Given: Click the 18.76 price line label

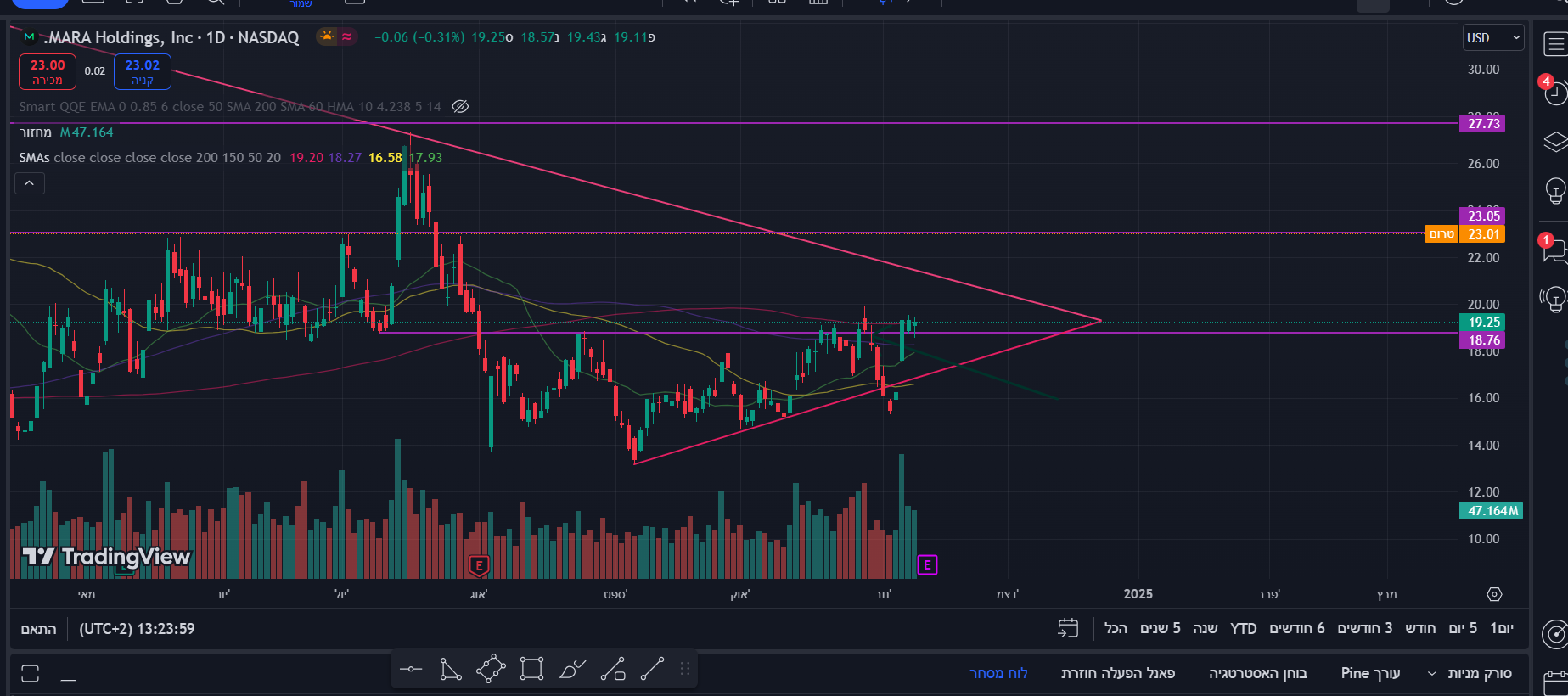Looking at the screenshot, I should [x=1481, y=340].
